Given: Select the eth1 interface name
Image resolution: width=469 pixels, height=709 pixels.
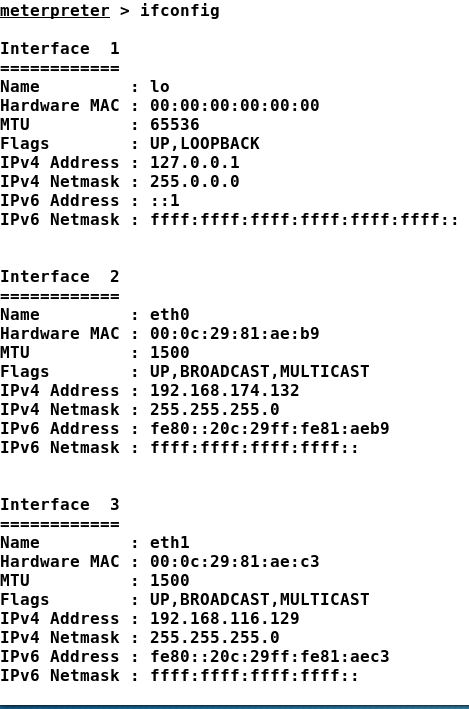Looking at the screenshot, I should tap(170, 542).
